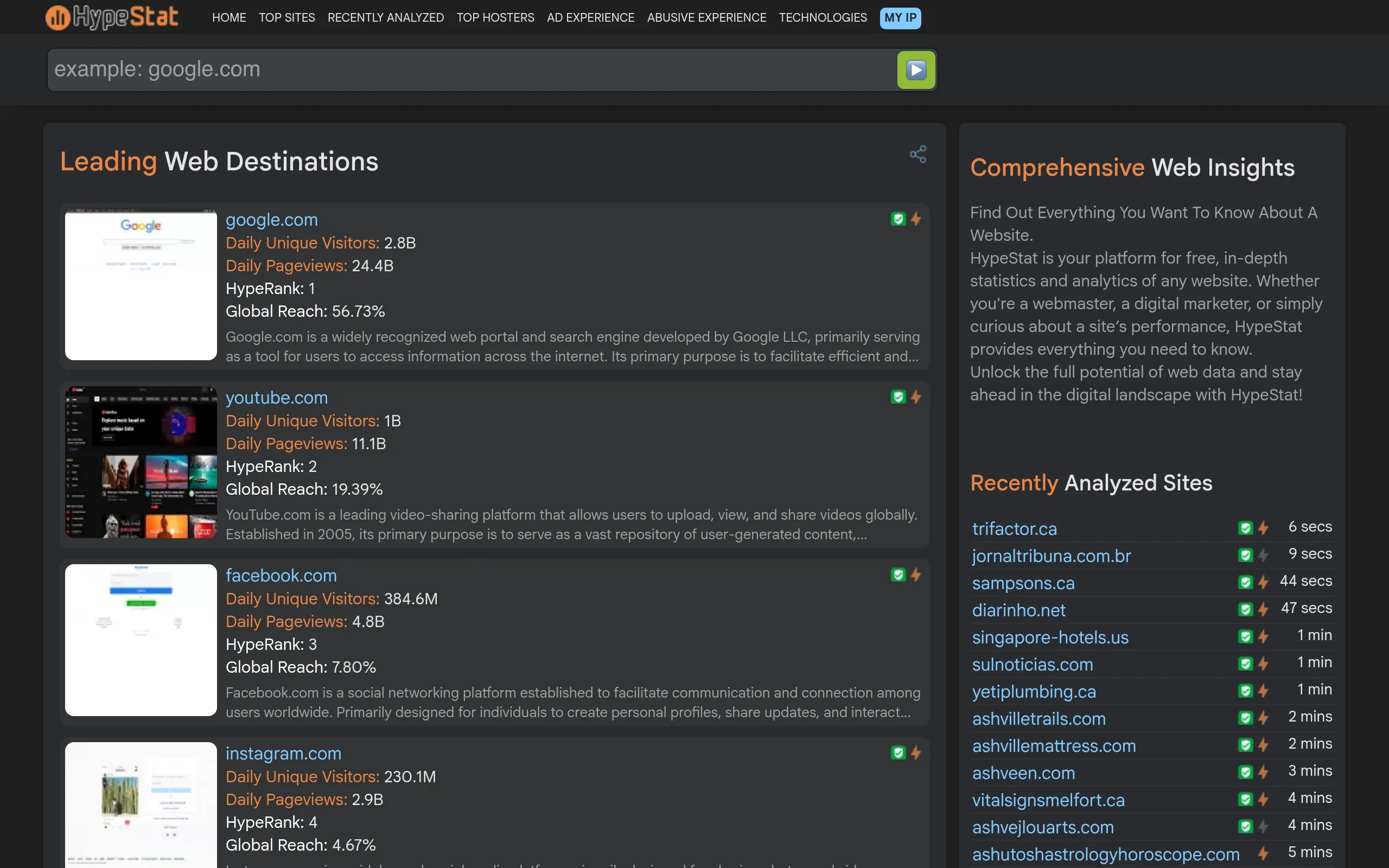Click the 'Global Reach: 56.73%' text
The height and width of the screenshot is (868, 1389).
click(305, 311)
